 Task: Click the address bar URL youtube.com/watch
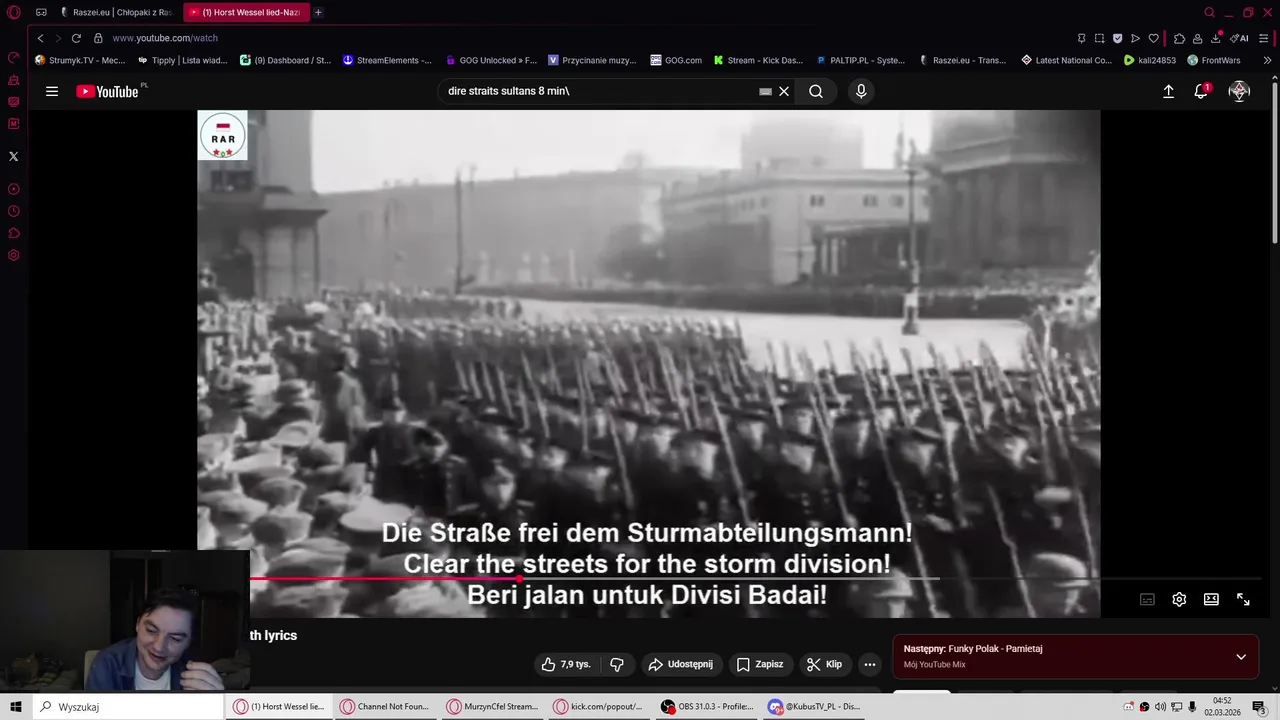coord(165,38)
